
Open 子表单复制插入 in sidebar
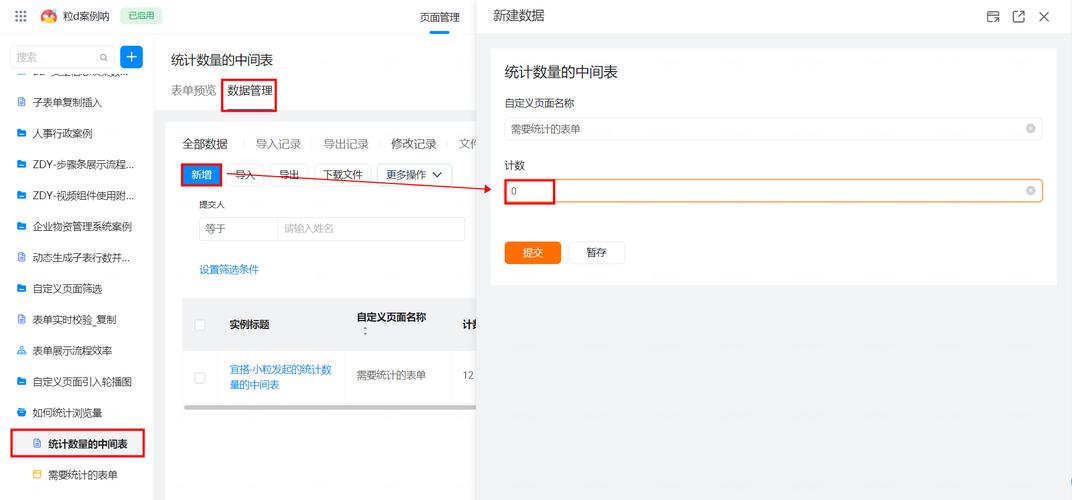pos(68,103)
